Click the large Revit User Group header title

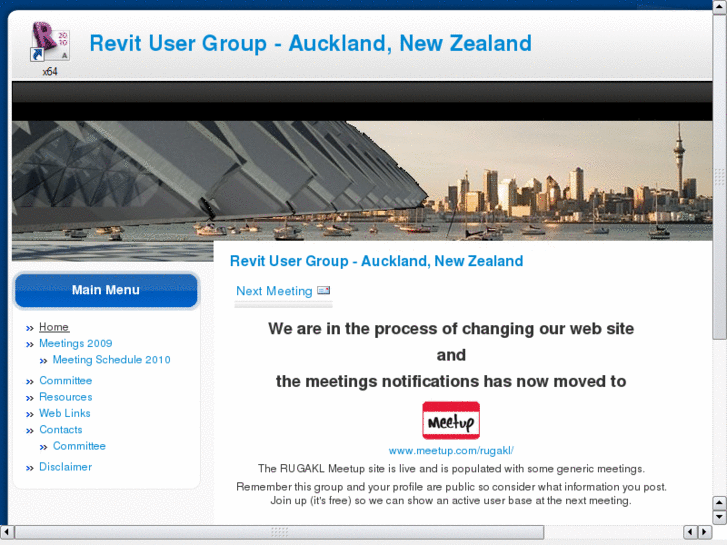click(x=310, y=43)
